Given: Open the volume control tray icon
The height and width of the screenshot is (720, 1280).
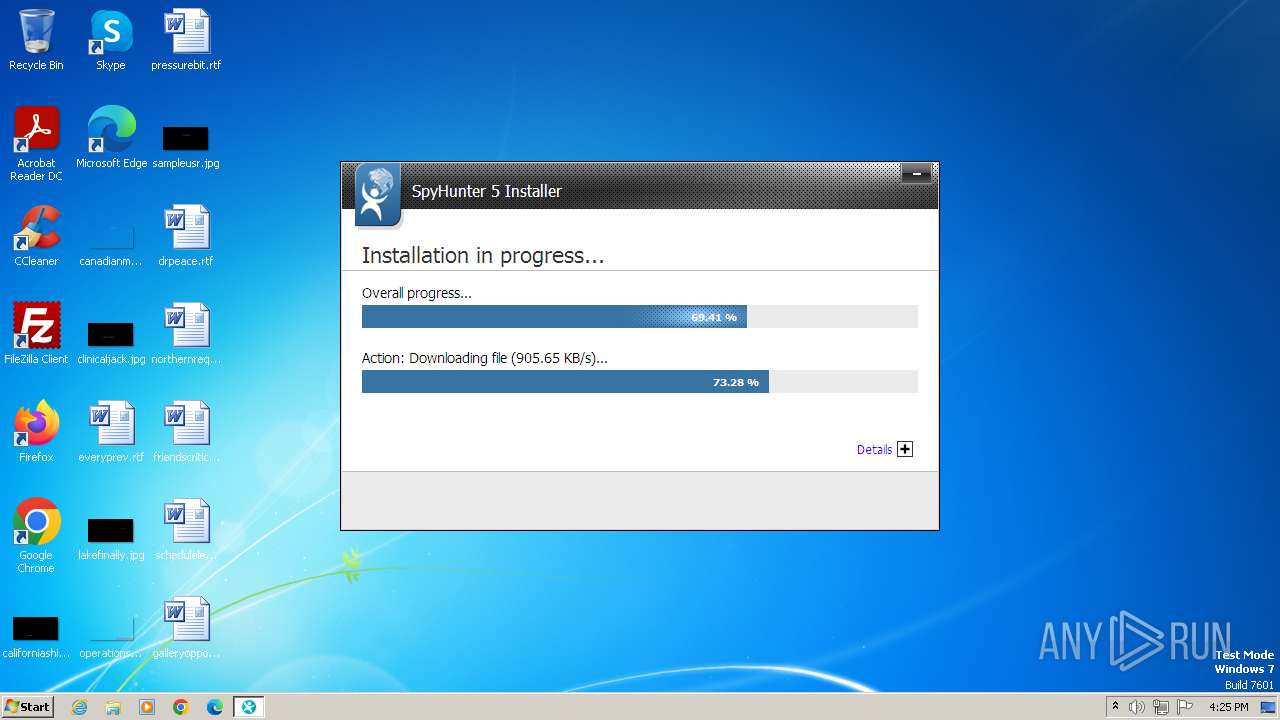Looking at the screenshot, I should point(1137,707).
